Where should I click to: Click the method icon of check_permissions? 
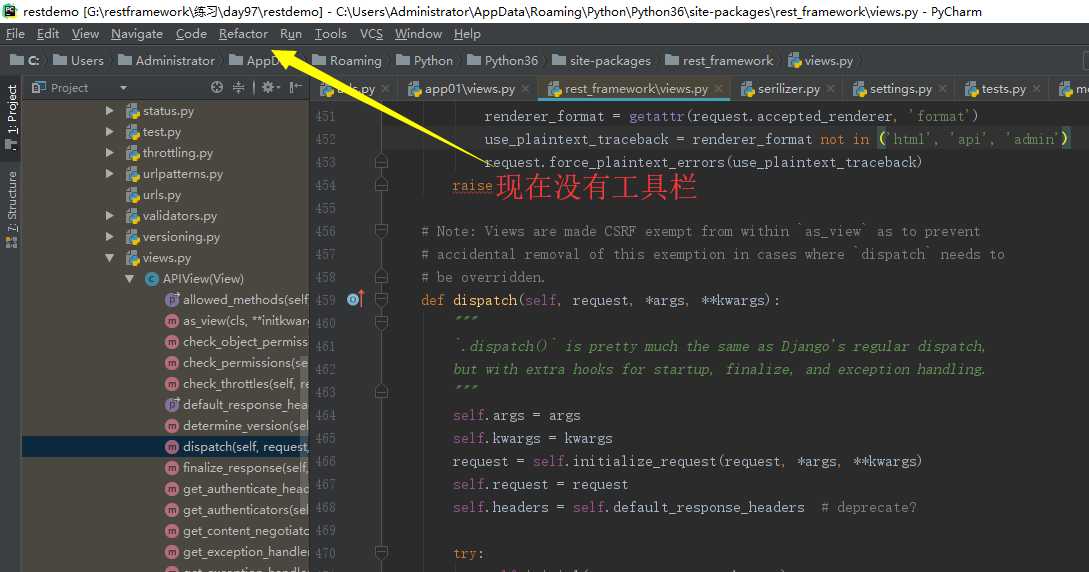[172, 362]
